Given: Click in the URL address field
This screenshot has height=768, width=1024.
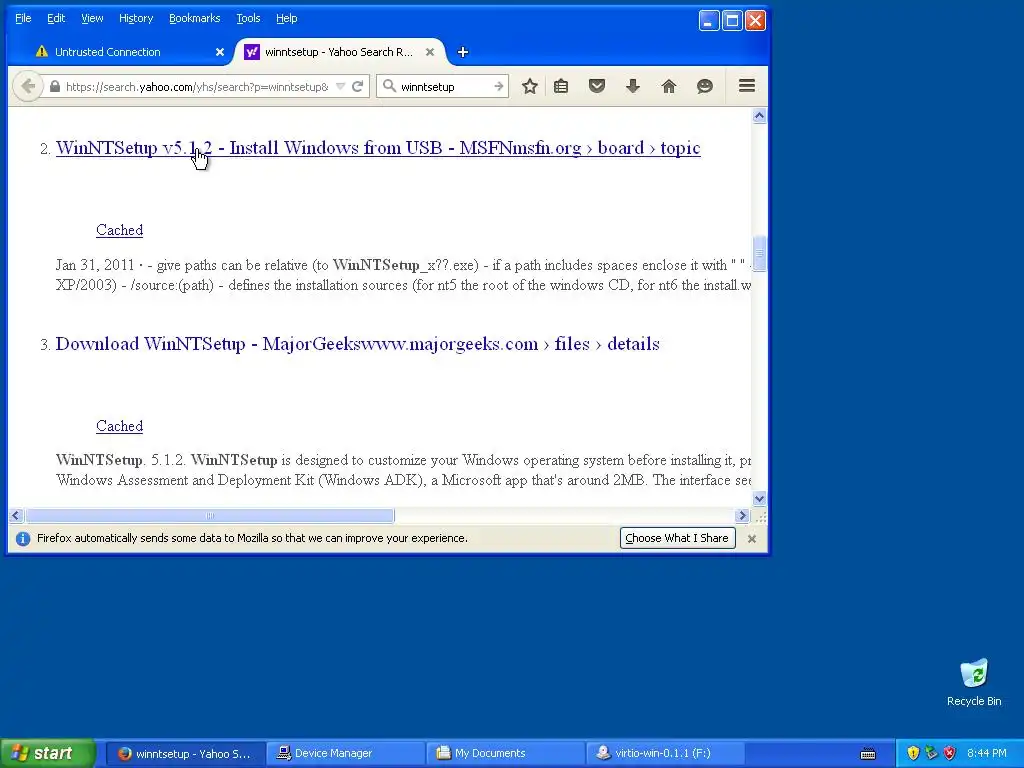Looking at the screenshot, I should pos(197,86).
